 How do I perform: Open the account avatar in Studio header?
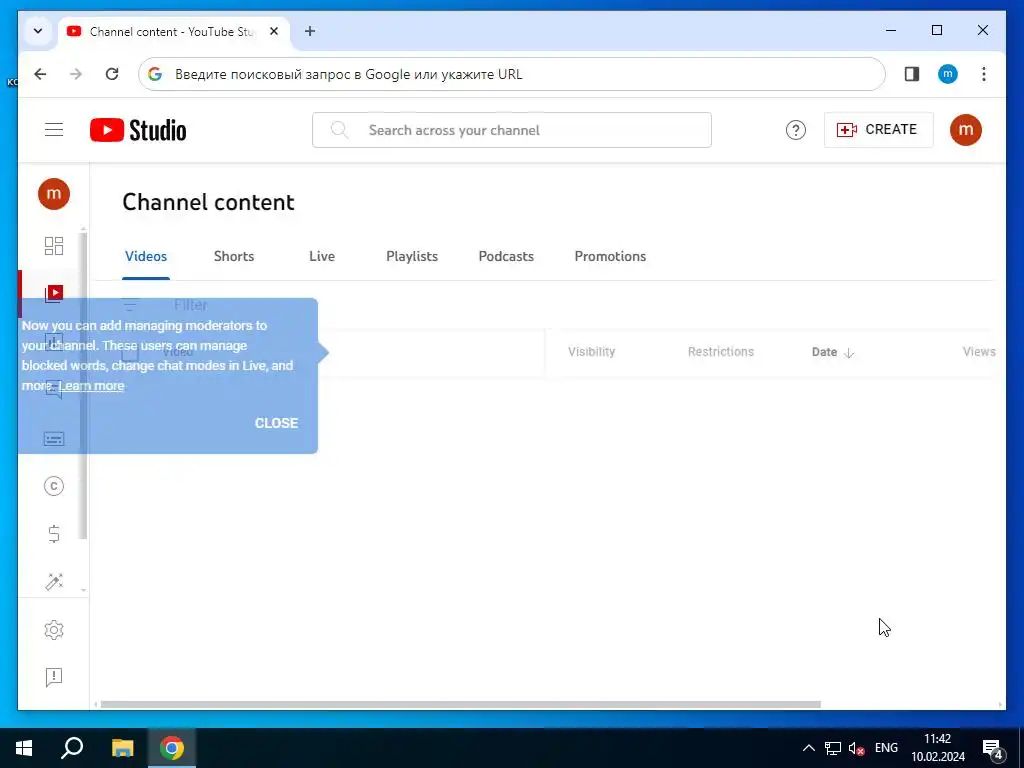click(965, 130)
